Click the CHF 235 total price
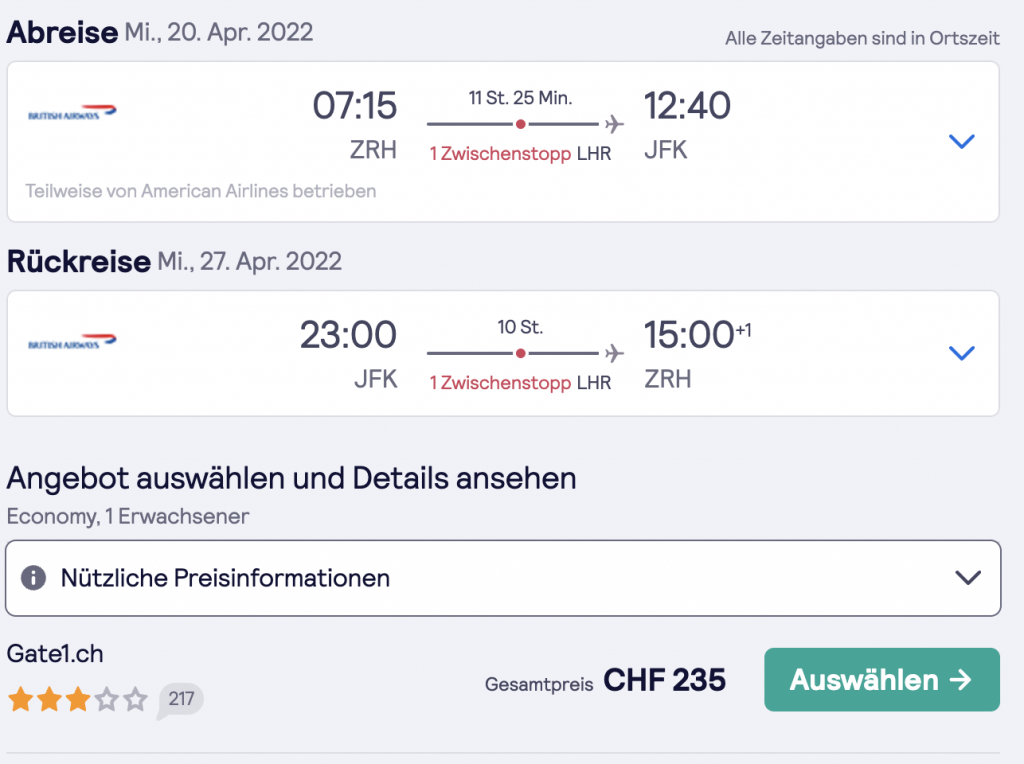1024x764 pixels. pyautogui.click(x=664, y=681)
